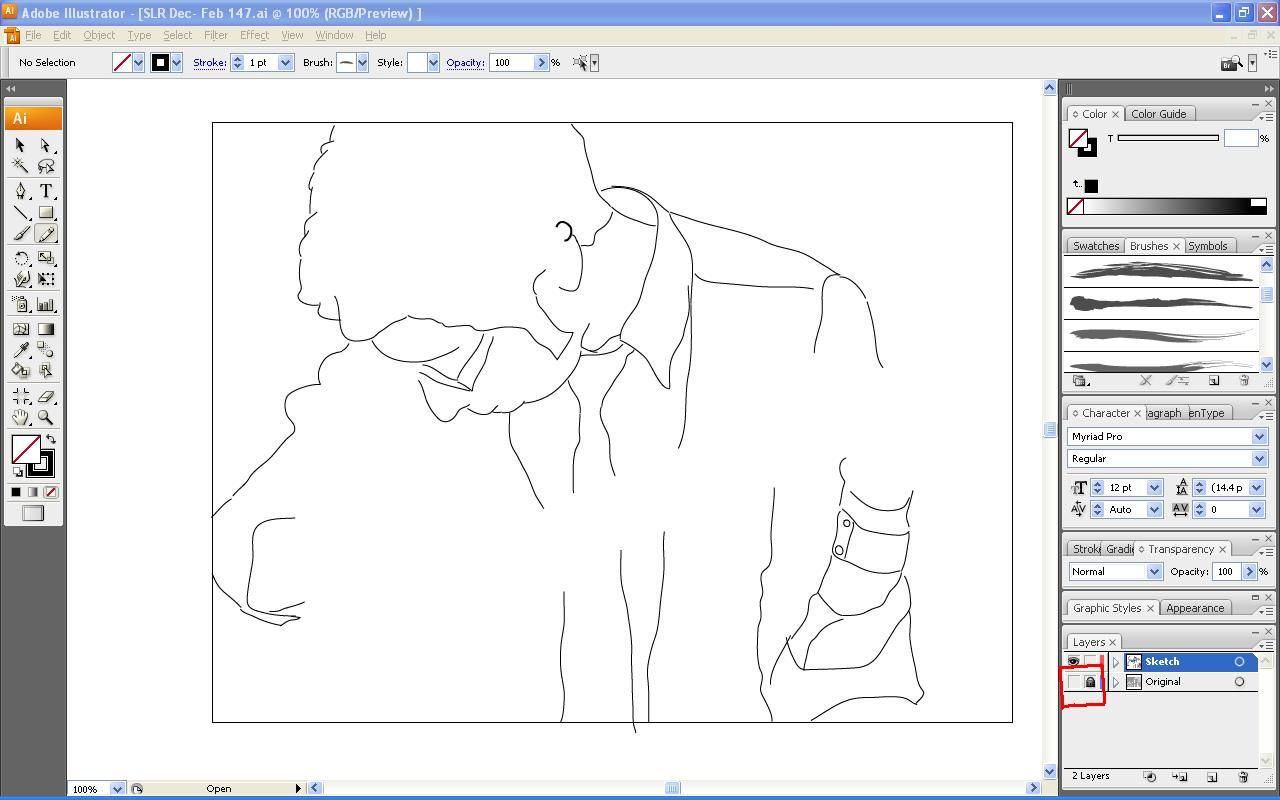
Task: Select the Pen tool
Action: point(20,191)
